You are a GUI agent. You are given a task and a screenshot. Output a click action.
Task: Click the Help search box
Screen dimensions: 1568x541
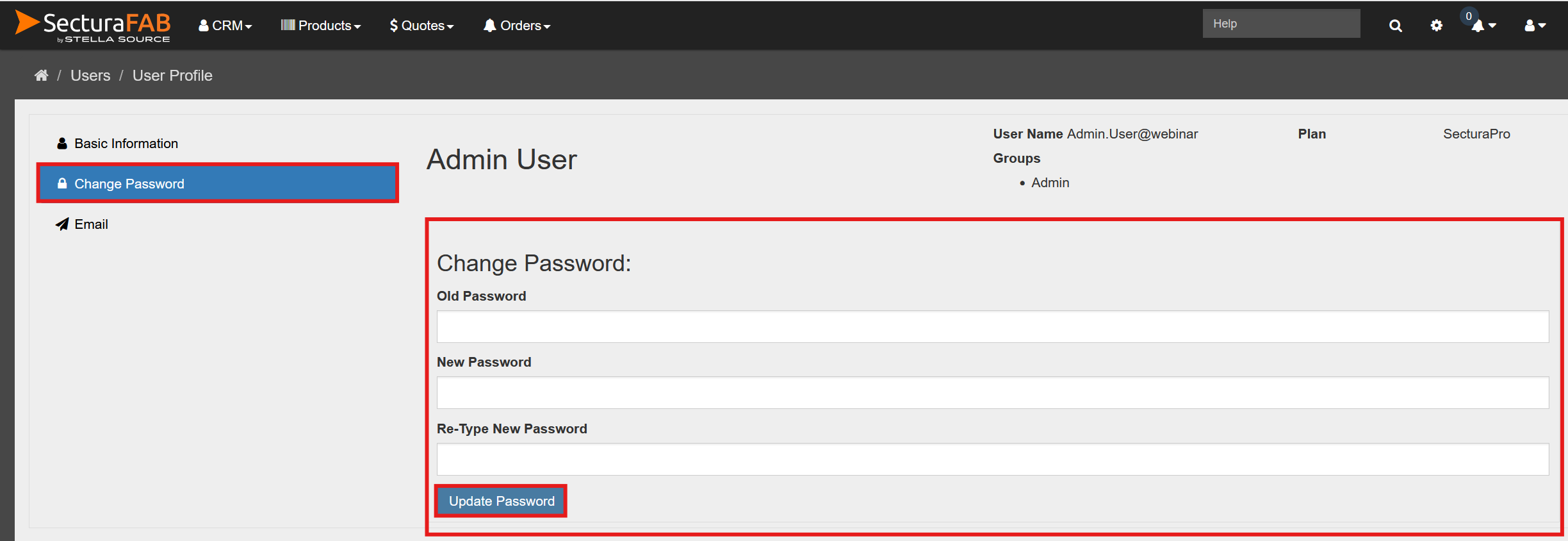pos(1281,24)
